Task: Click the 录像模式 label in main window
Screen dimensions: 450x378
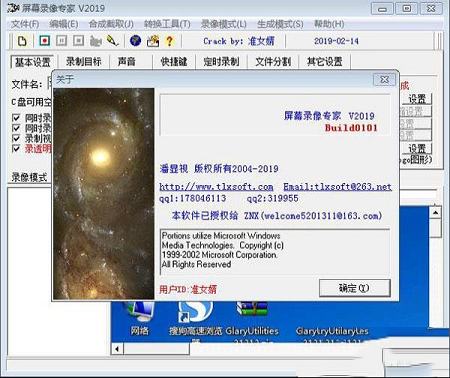Action: click(29, 177)
